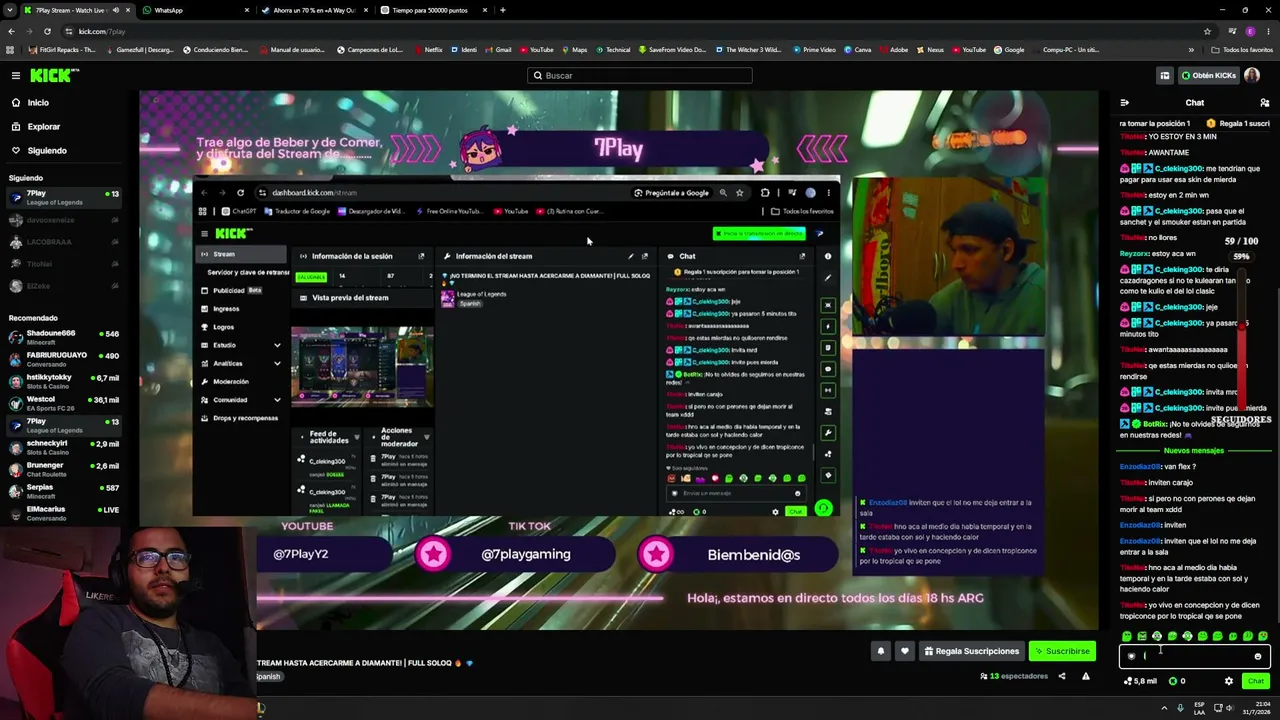Open the dashboard icon next to Obtén KICKs
1280x720 pixels.
pos(1164,75)
